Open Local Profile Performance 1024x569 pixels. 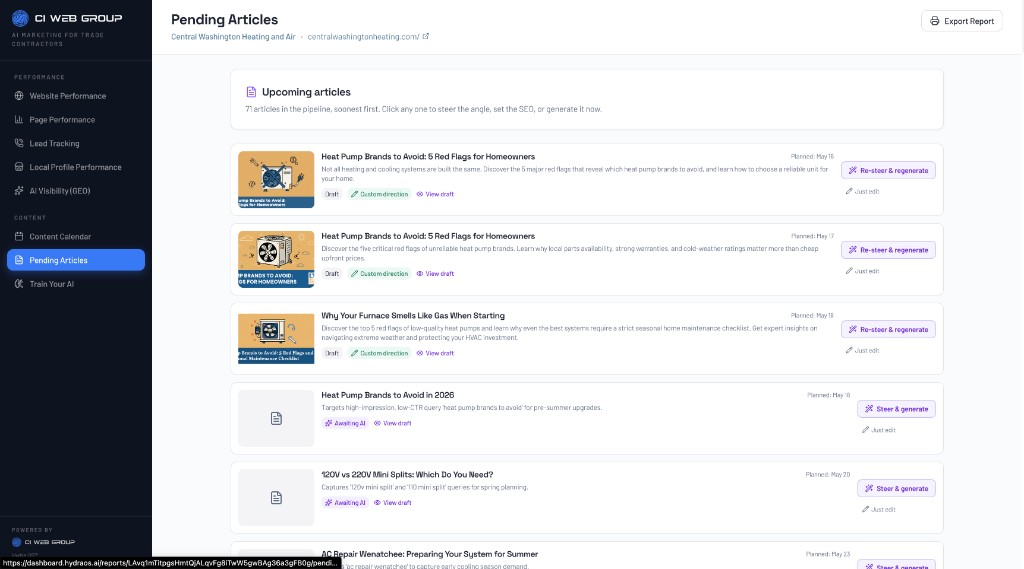click(76, 167)
